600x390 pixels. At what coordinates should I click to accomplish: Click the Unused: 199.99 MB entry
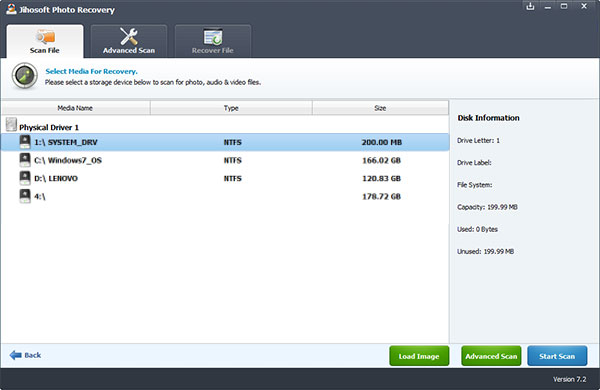pyautogui.click(x=485, y=251)
